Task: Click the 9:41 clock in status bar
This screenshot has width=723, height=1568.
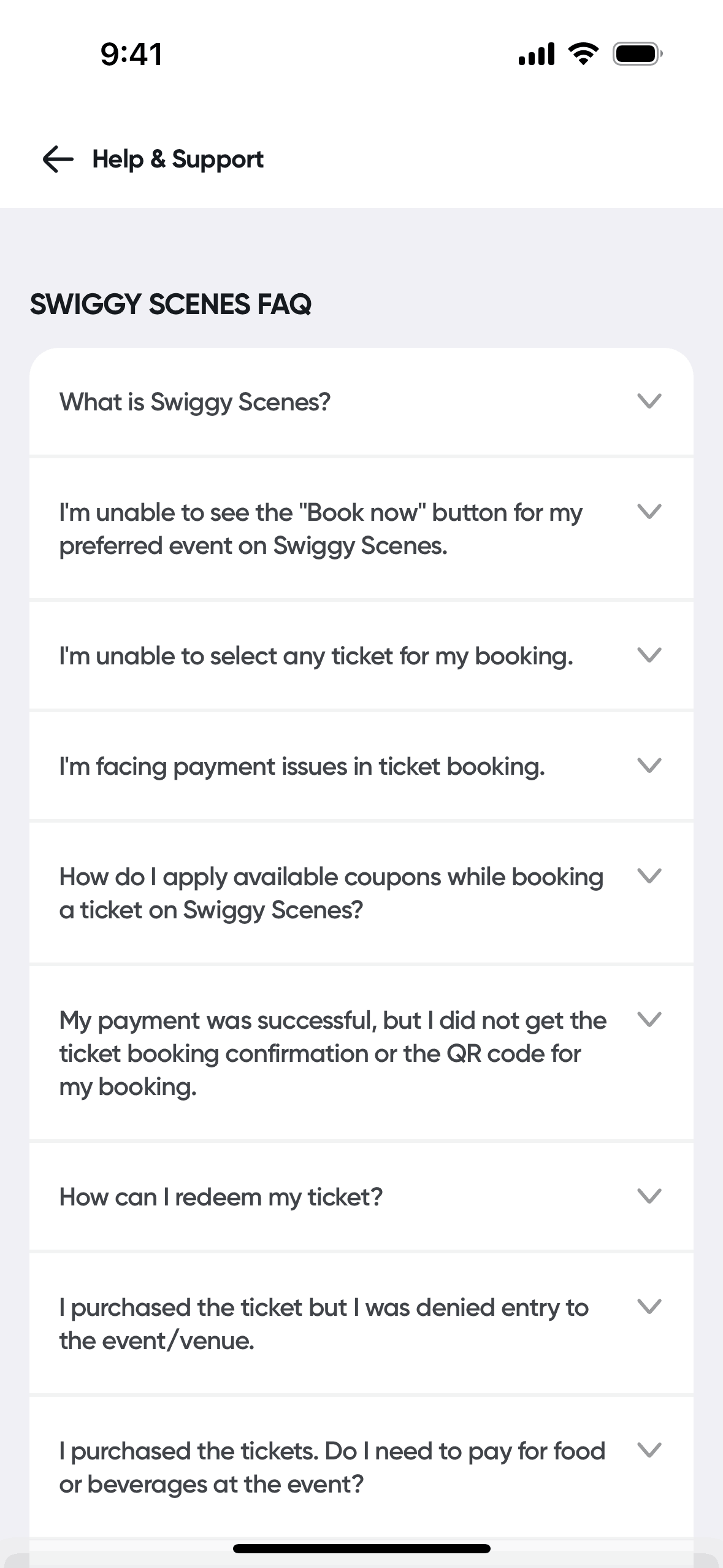Action: pyautogui.click(x=131, y=54)
